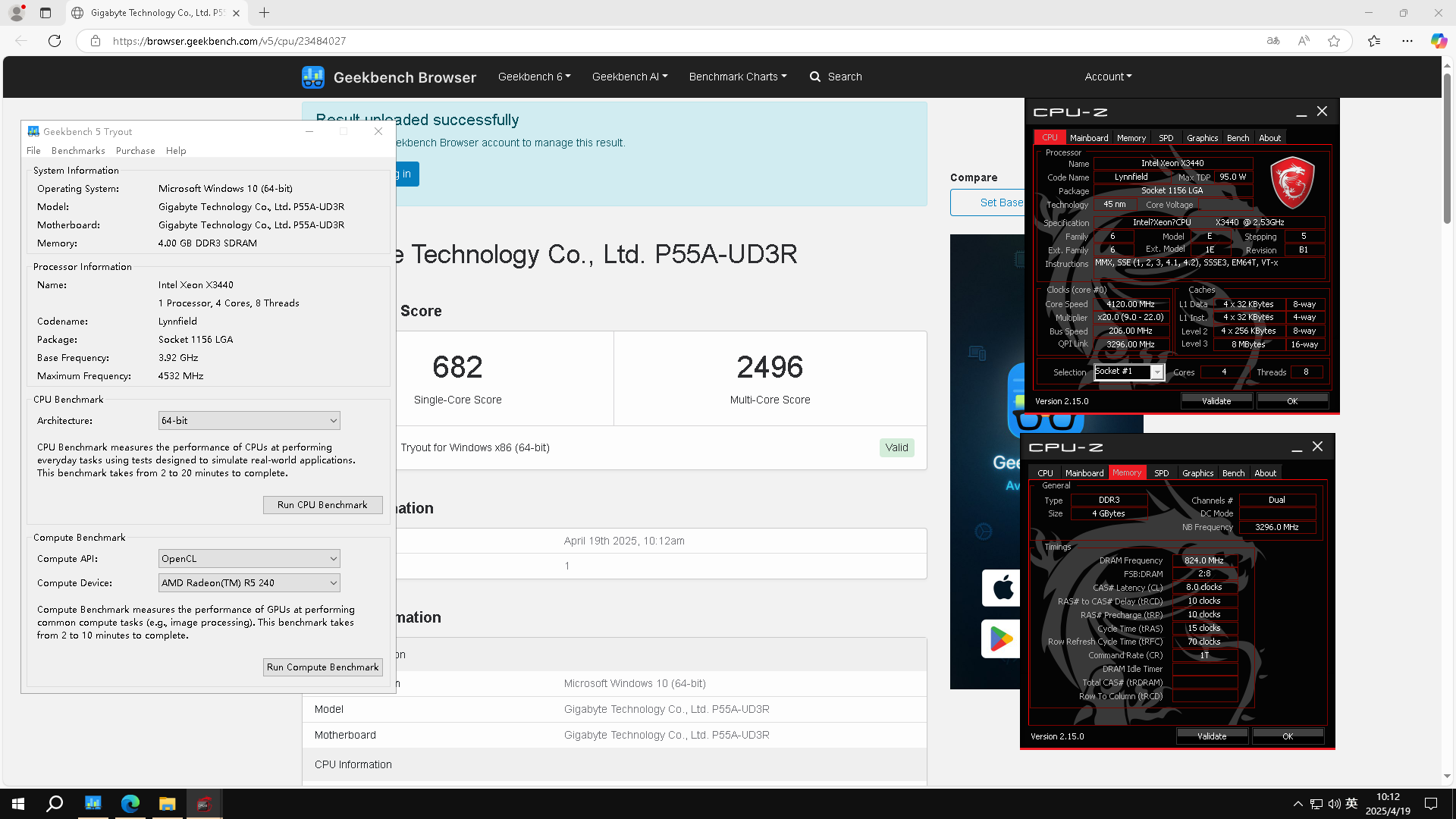Open the favorites list icon
Viewport: 1456px width, 819px height.
1374,41
